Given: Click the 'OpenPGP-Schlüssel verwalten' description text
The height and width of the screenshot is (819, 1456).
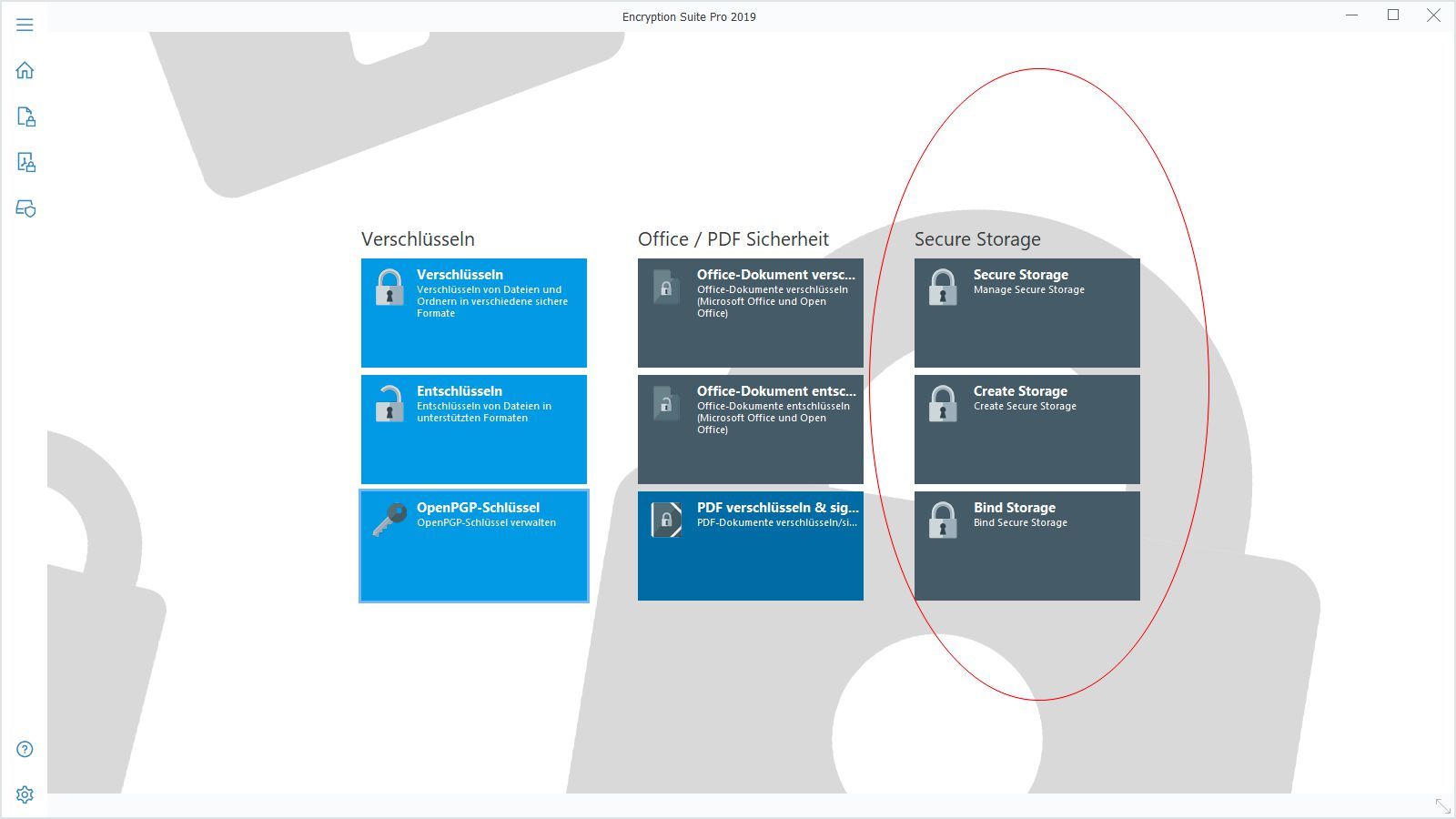Looking at the screenshot, I should pos(486,522).
